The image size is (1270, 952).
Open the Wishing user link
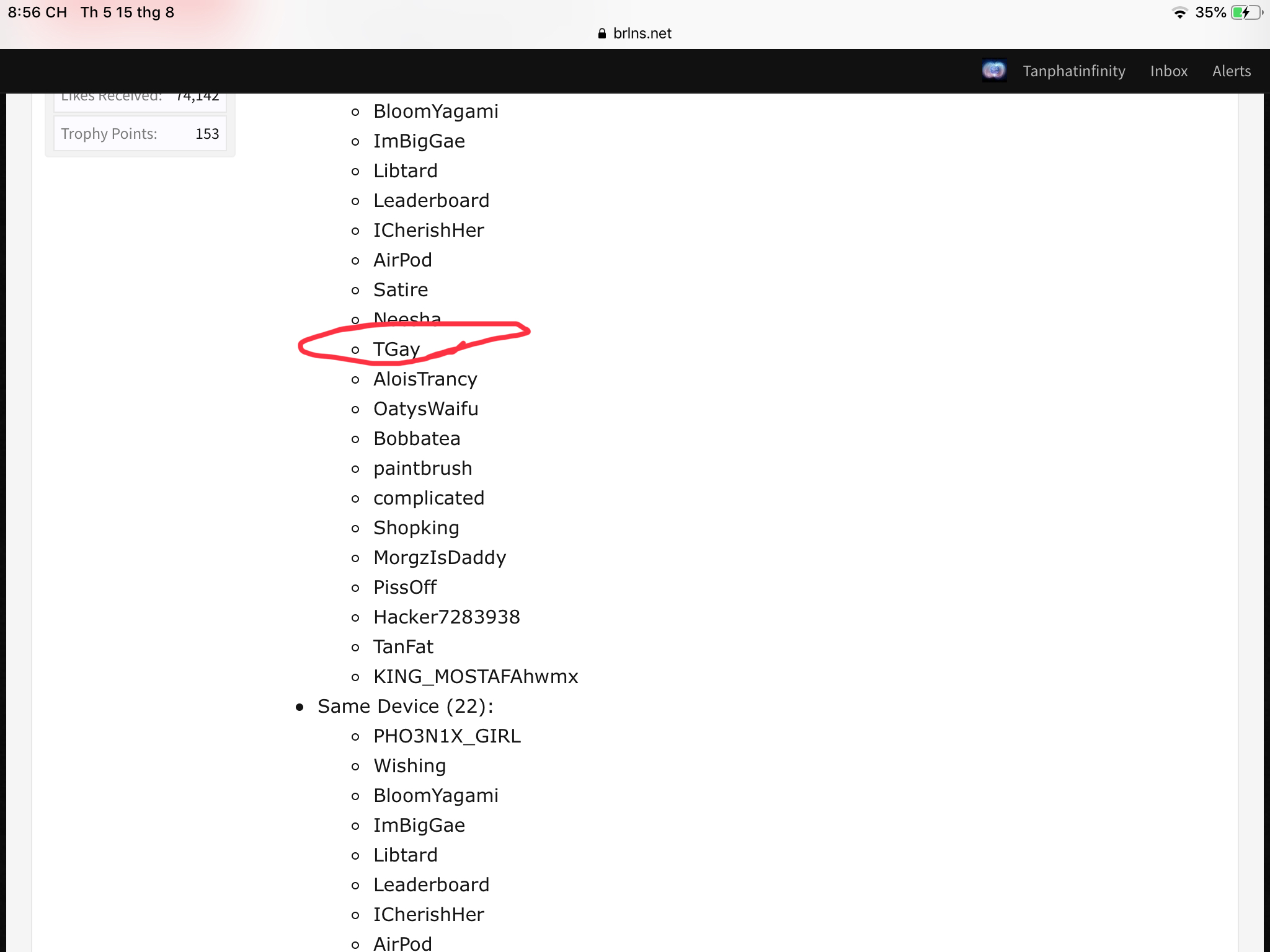pyautogui.click(x=409, y=766)
